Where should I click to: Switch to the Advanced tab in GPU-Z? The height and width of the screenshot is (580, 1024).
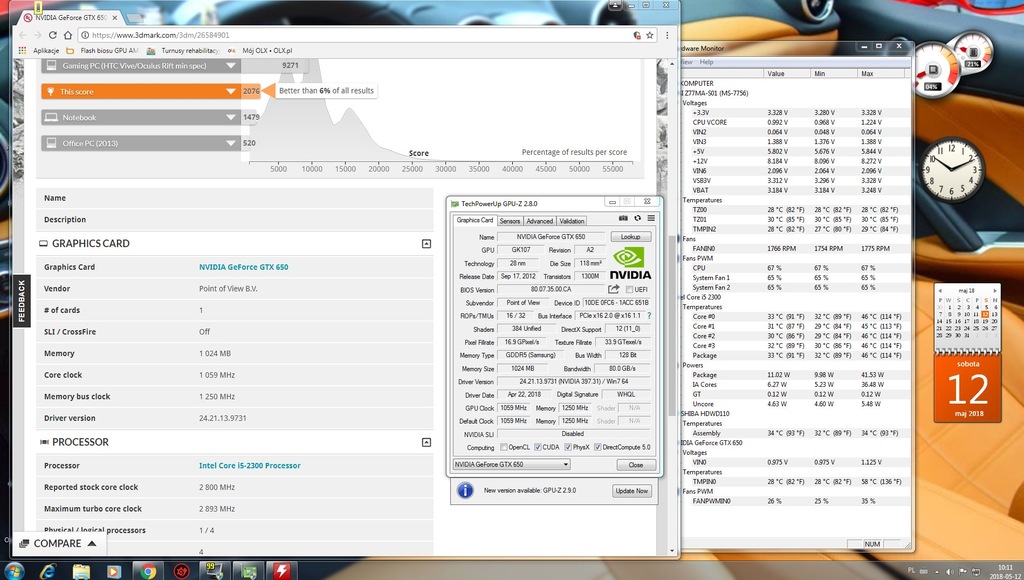[x=539, y=221]
